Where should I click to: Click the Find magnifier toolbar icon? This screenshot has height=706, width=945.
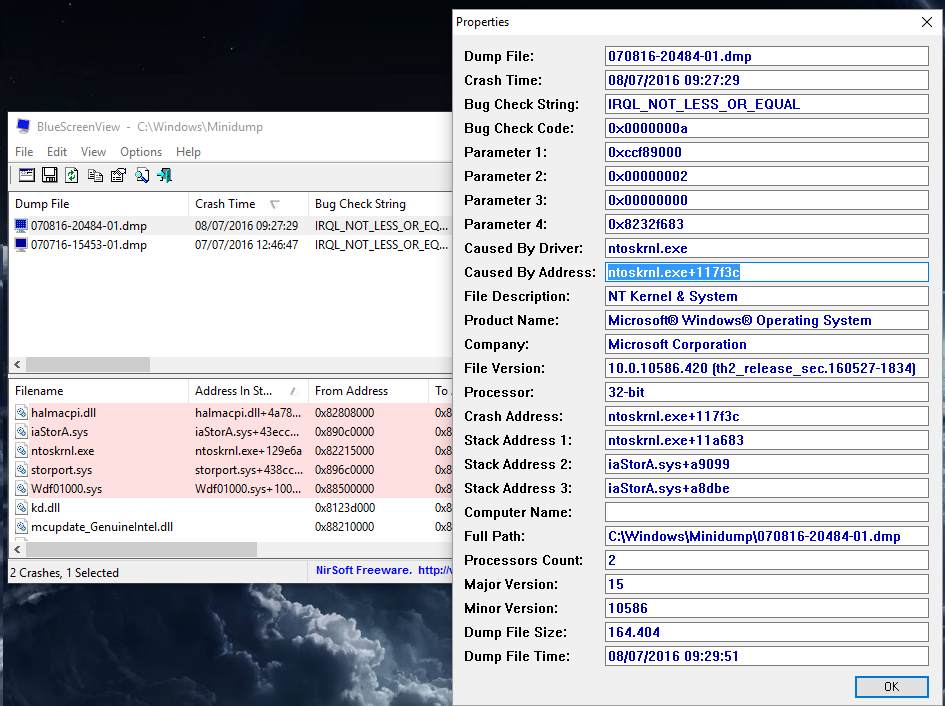142,175
